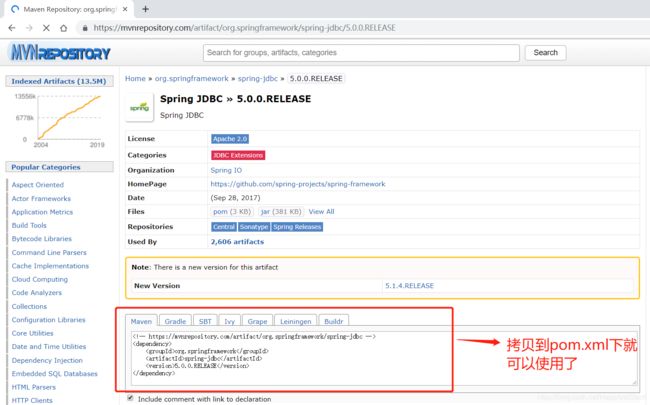Image resolution: width=650 pixels, height=405 pixels.
Task: Click the Indexed Artifacts (13.5M) heading
Action: pos(59,81)
